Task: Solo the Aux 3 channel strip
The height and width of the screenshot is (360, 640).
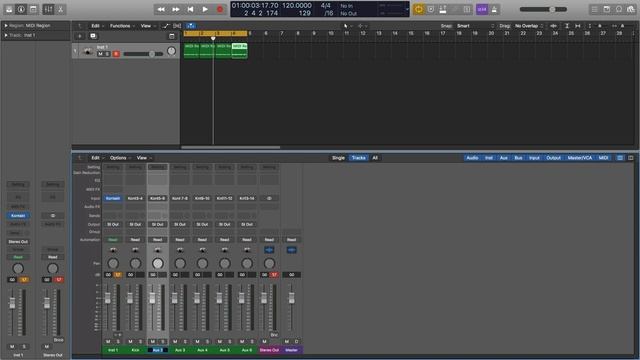Action: (185, 342)
